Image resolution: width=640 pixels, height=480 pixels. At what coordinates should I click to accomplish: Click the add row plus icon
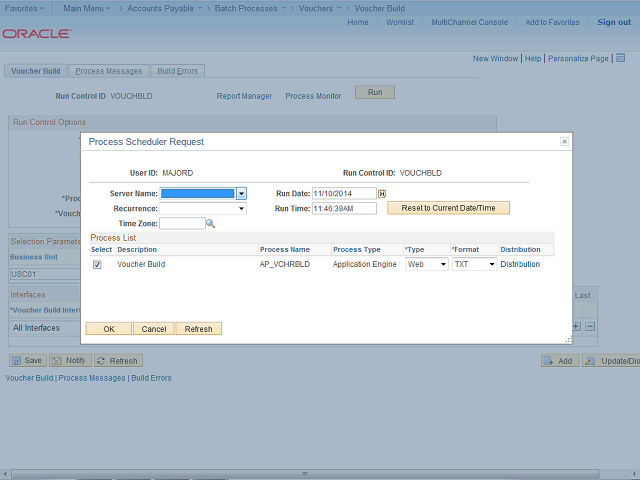[576, 327]
